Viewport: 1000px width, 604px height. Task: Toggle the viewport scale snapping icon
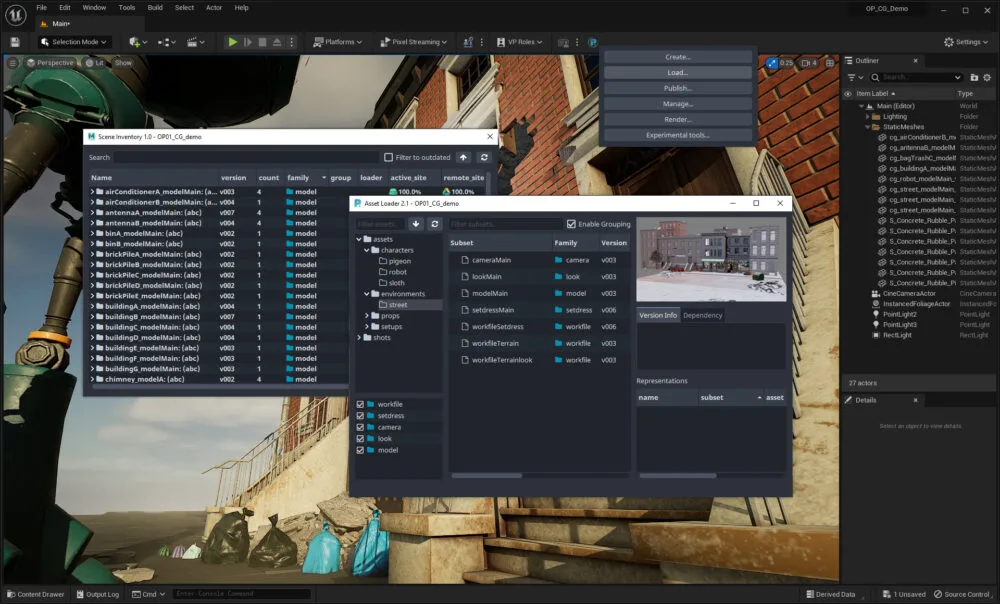(772, 63)
